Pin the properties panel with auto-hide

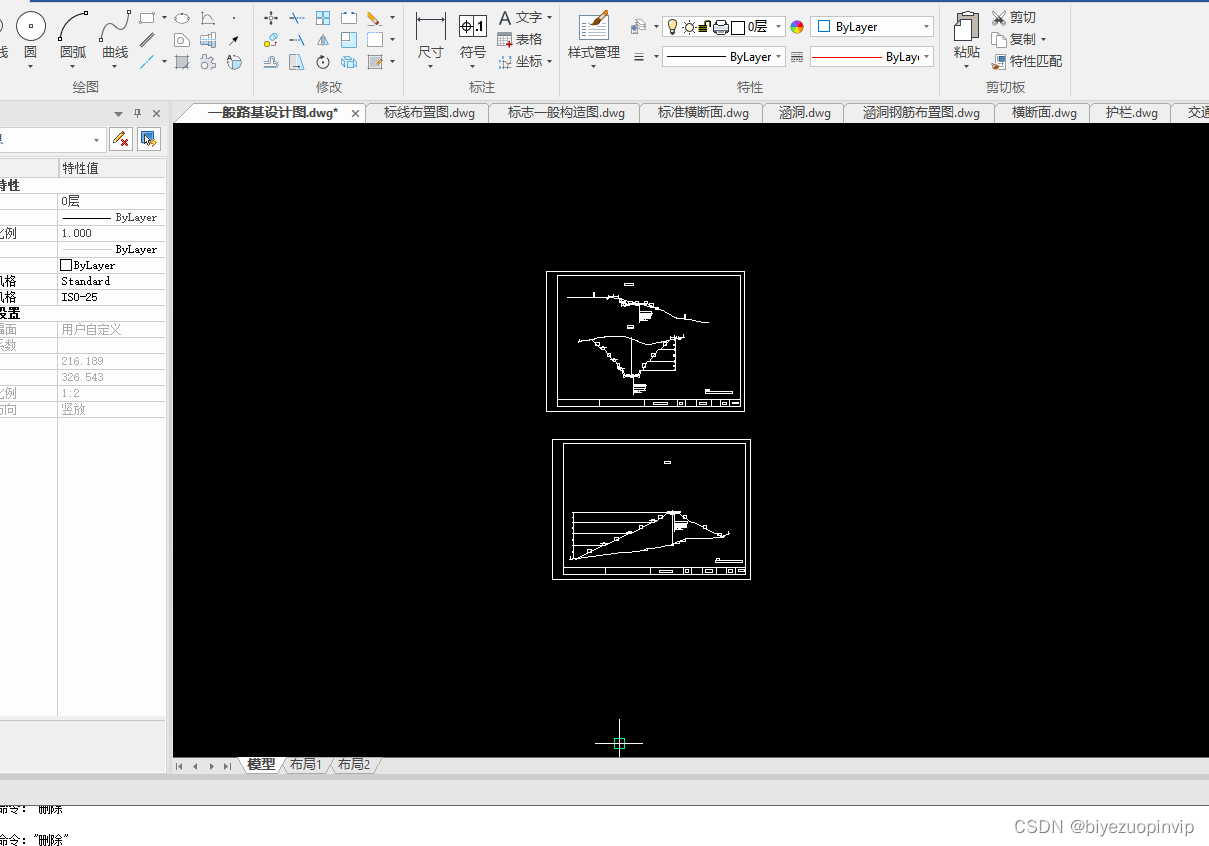[x=138, y=113]
